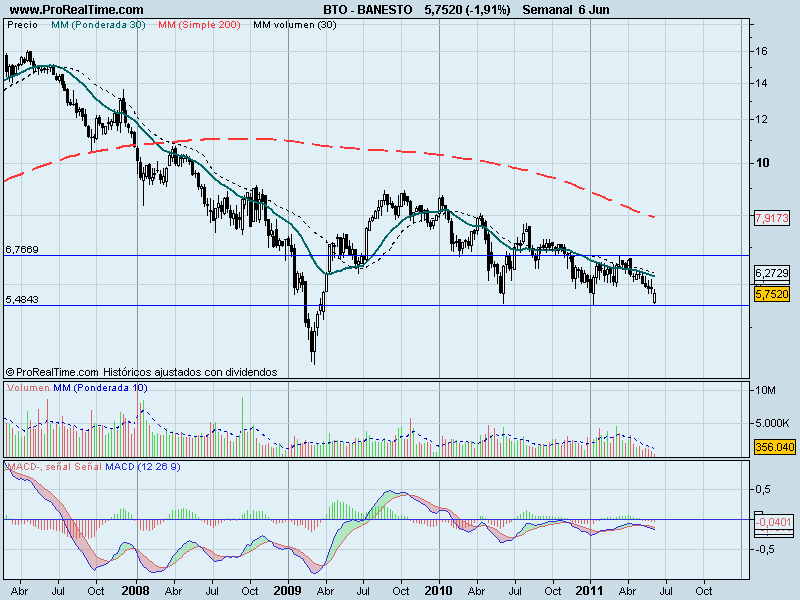The height and width of the screenshot is (600, 800).
Task: Click the red 7,9173 moving average tag
Action: (x=772, y=218)
